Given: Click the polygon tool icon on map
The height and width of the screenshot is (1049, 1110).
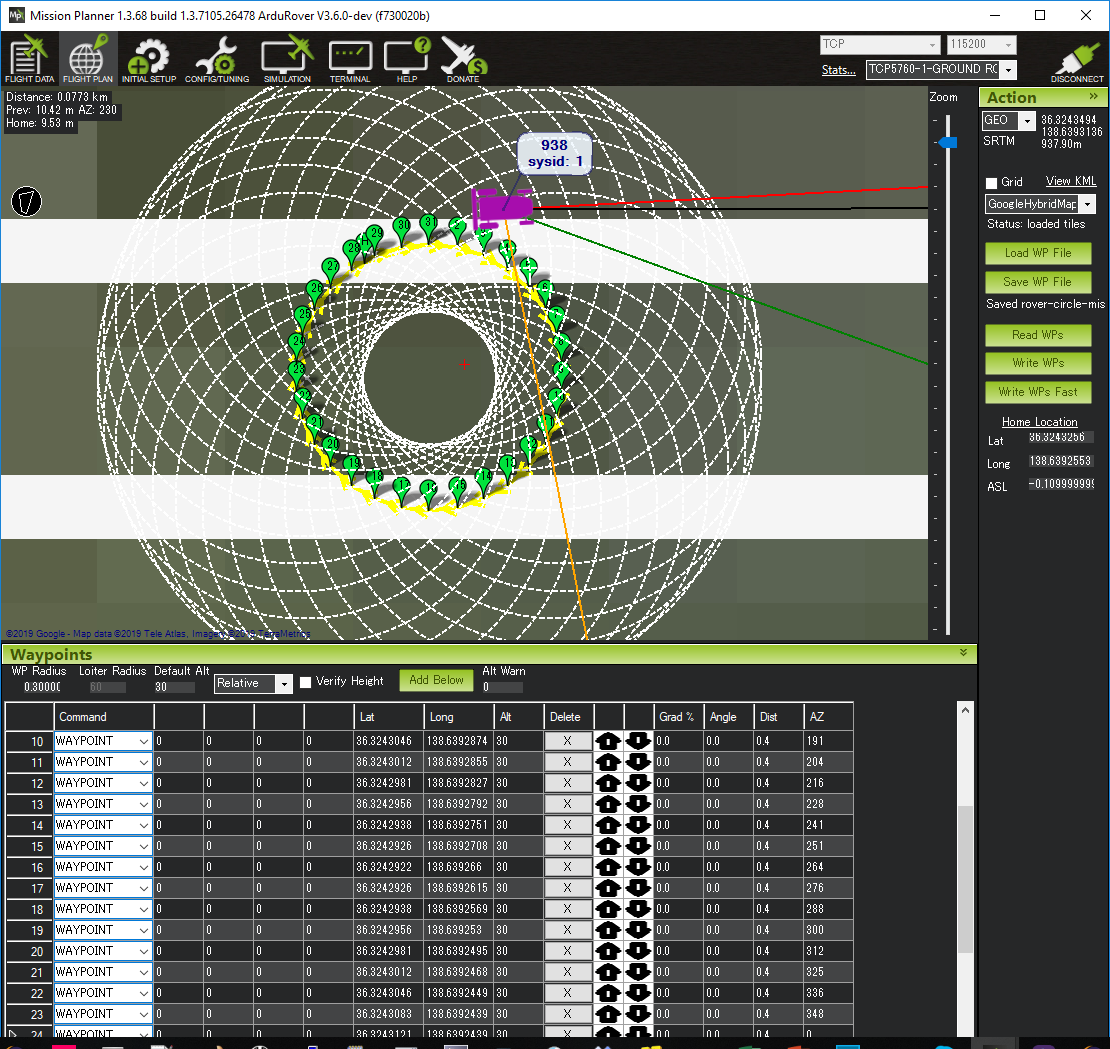Looking at the screenshot, I should pos(26,202).
